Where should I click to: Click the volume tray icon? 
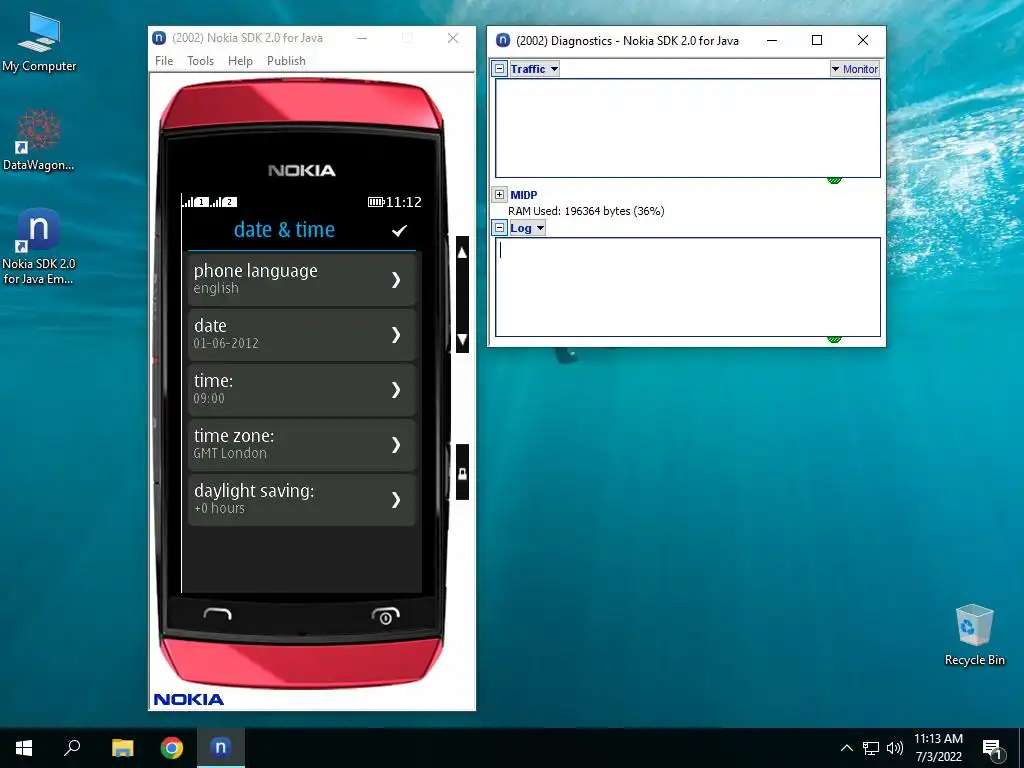pyautogui.click(x=895, y=748)
